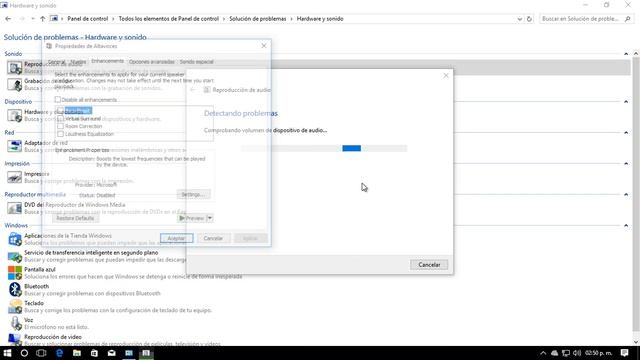Open the Store icon on the taskbar
Viewport: 640px width, 360px height.
tap(94, 353)
